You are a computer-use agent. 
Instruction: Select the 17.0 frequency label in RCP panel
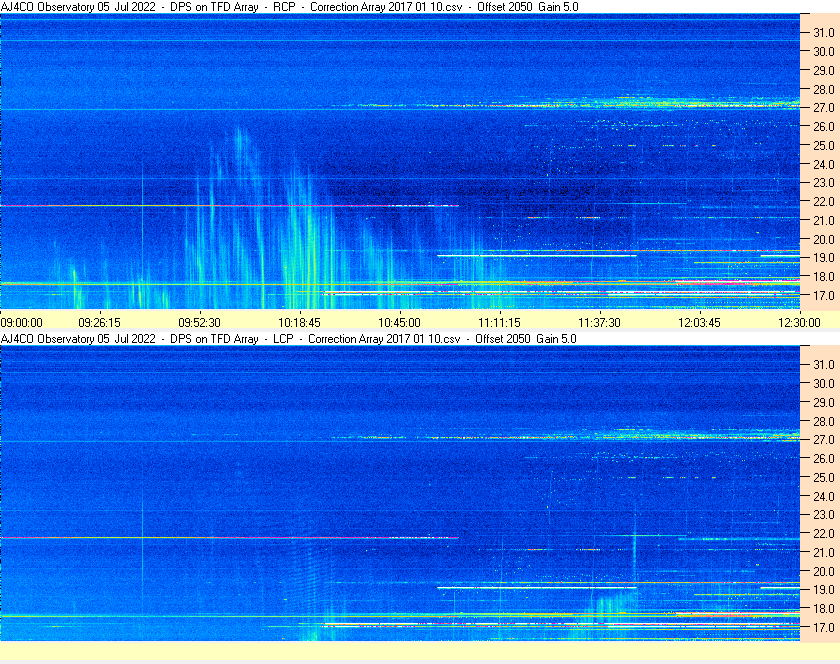pos(823,296)
